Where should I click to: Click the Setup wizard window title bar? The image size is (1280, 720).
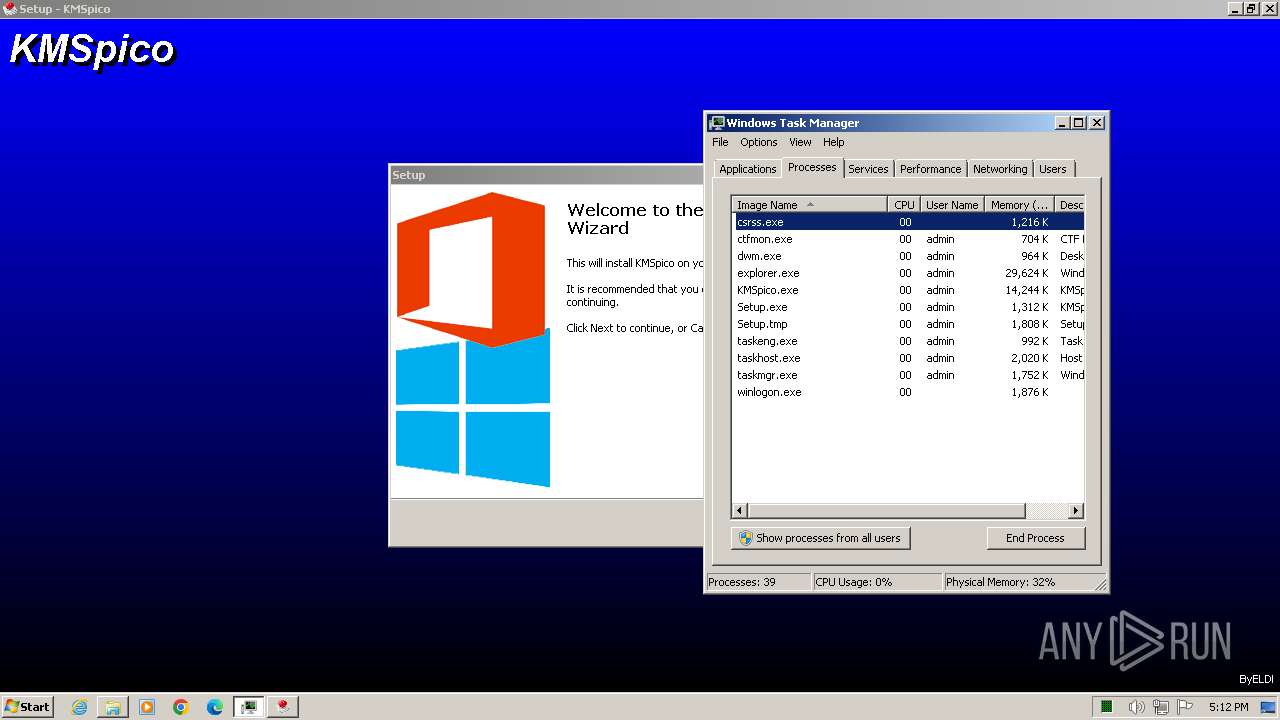[x=546, y=175]
